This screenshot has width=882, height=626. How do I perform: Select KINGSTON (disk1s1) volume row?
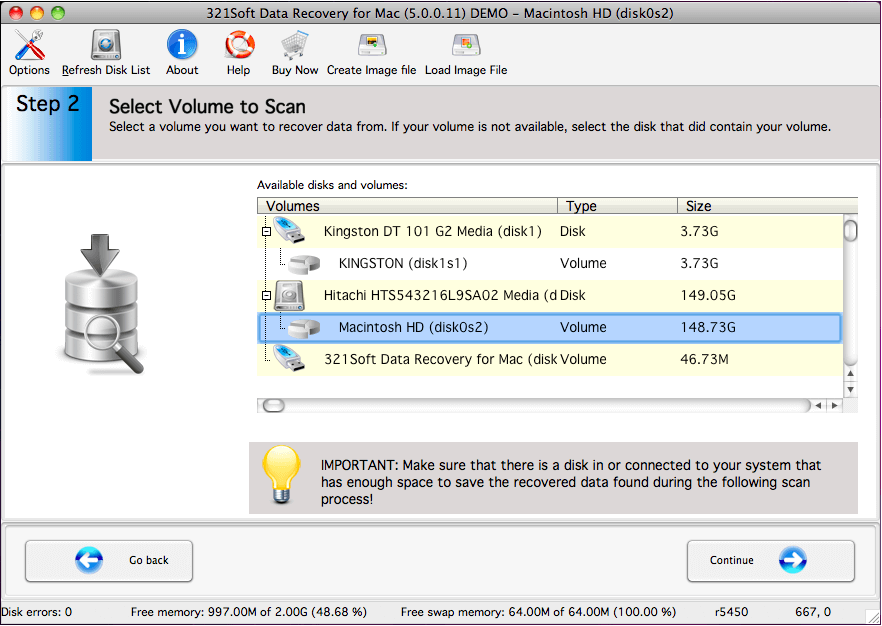point(550,263)
